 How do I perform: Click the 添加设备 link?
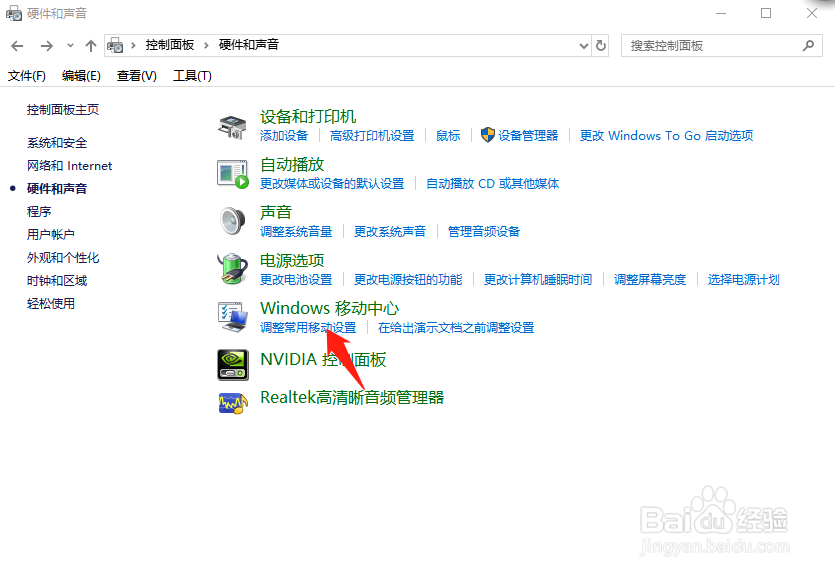point(284,136)
